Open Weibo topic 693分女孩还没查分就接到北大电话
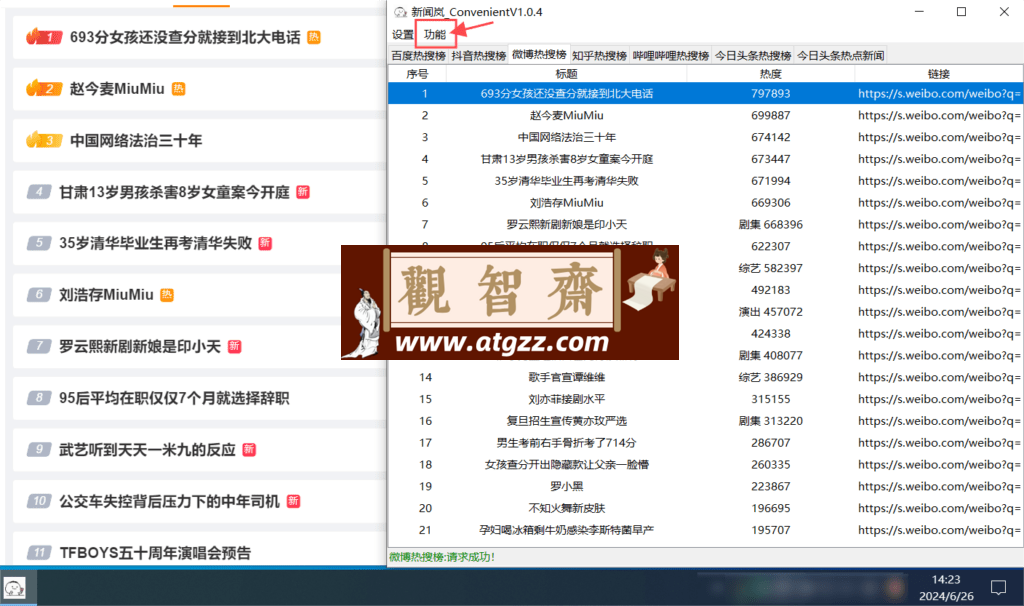Image resolution: width=1024 pixels, height=606 pixels. [185, 37]
